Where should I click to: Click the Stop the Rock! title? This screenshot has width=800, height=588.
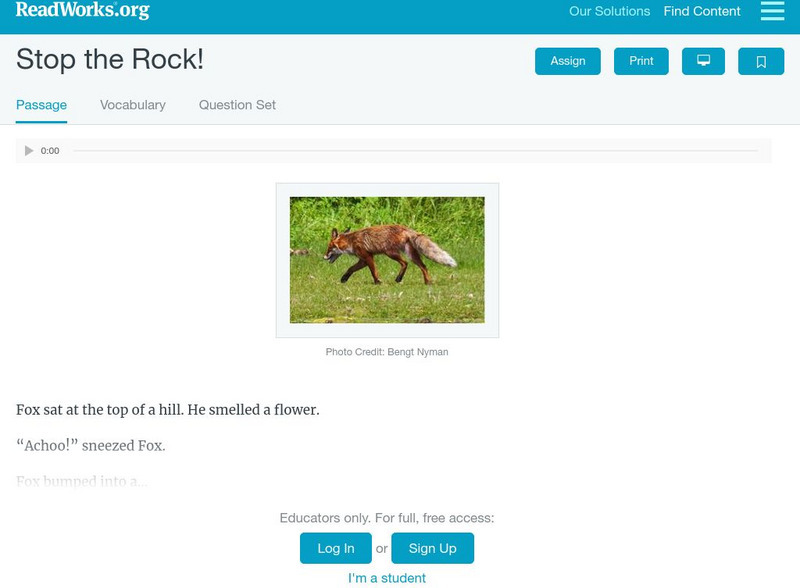pyautogui.click(x=110, y=59)
